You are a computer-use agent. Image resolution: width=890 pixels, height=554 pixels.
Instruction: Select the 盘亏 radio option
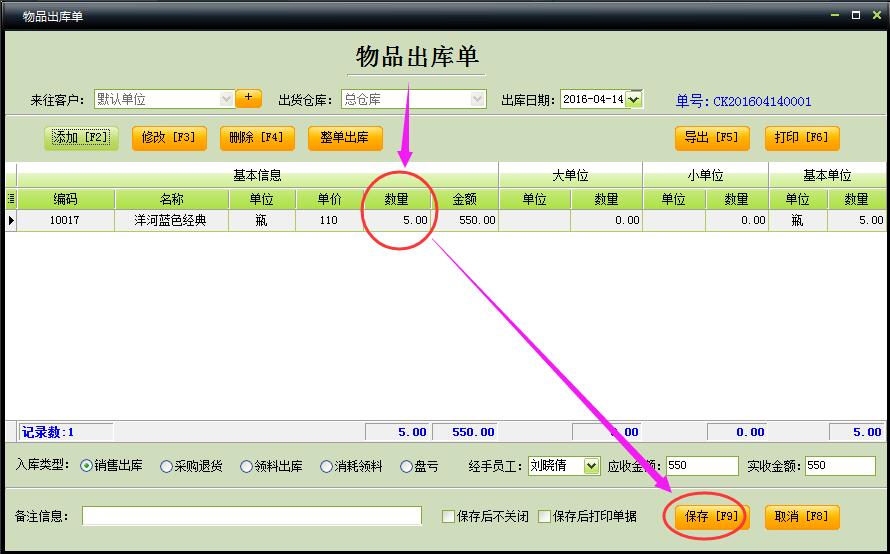point(406,466)
